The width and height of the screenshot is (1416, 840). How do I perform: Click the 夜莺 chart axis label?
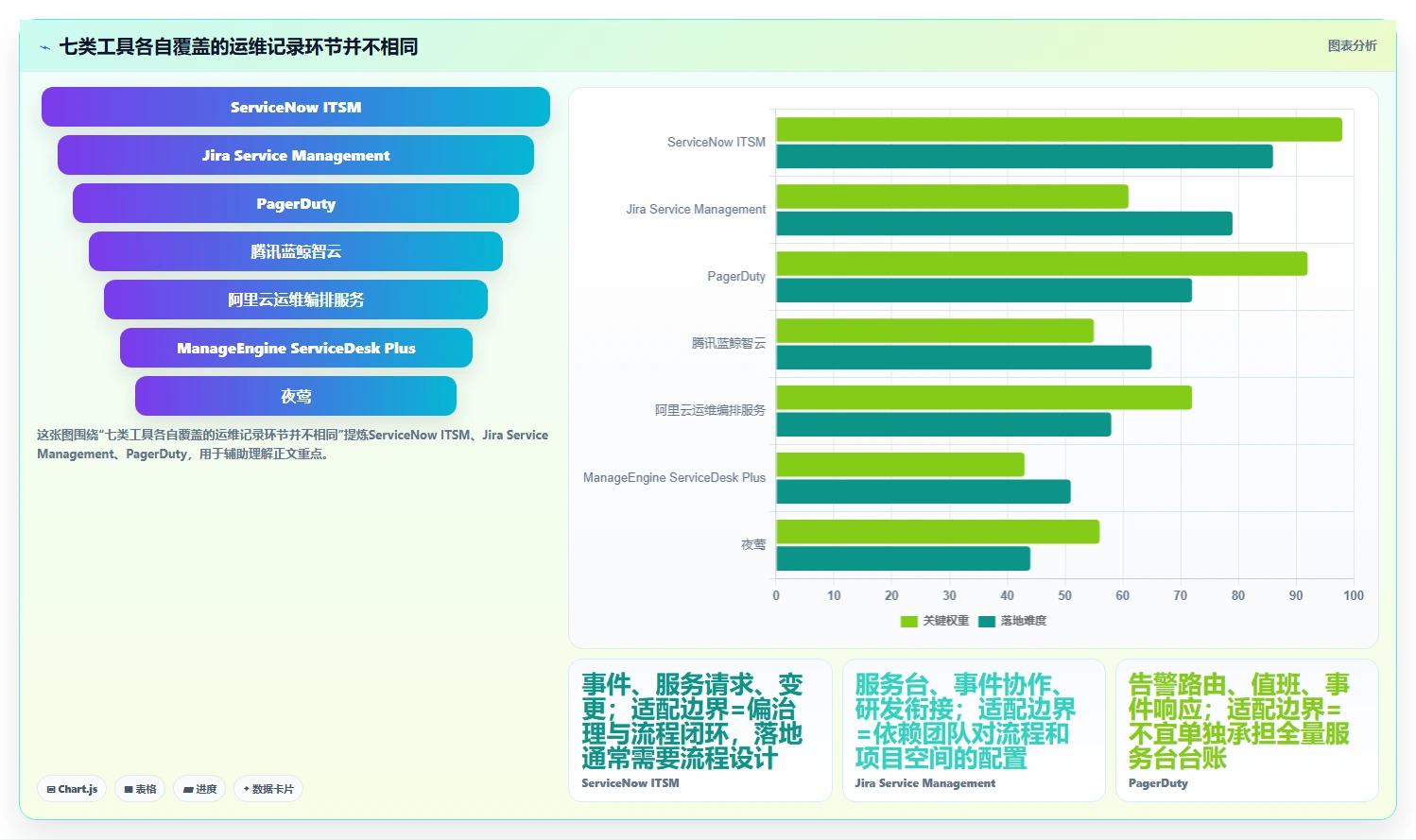tap(753, 544)
